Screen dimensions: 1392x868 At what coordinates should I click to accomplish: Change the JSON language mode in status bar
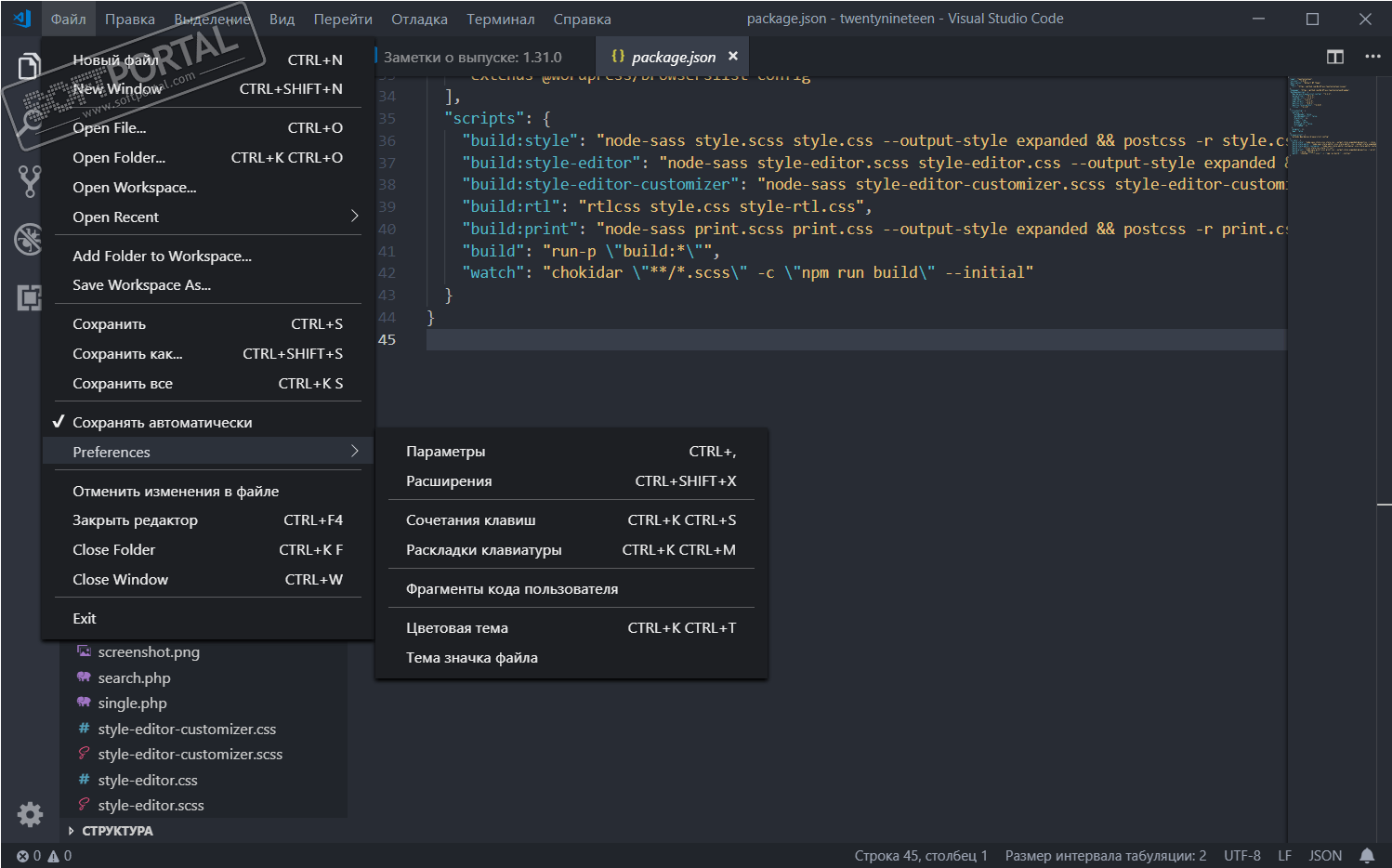pyautogui.click(x=1324, y=856)
